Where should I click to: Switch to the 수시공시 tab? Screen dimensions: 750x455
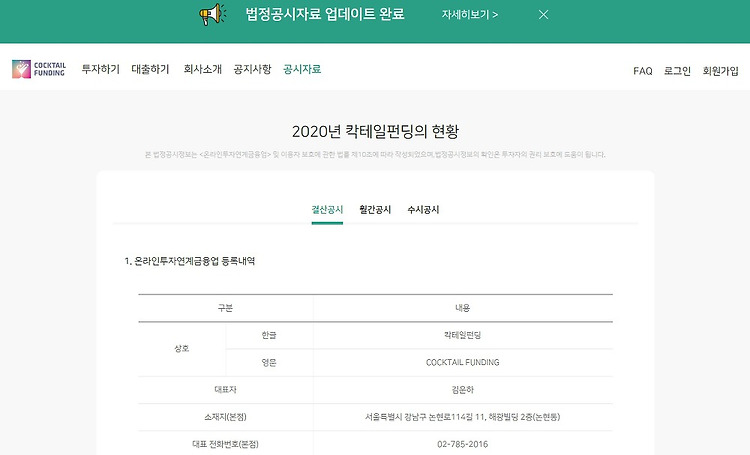(x=423, y=210)
